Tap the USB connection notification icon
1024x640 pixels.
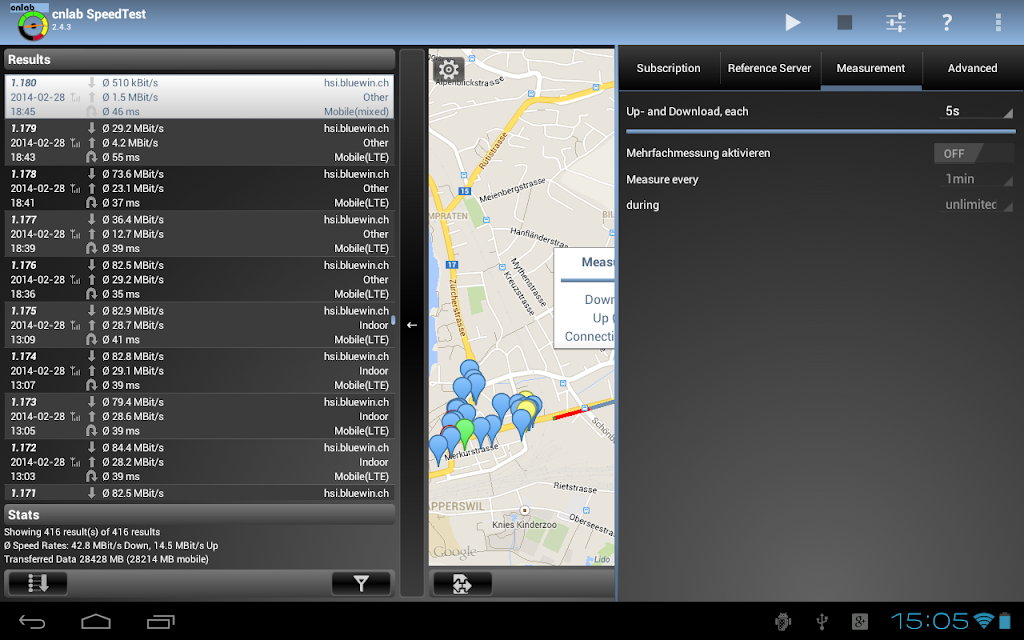(822, 622)
